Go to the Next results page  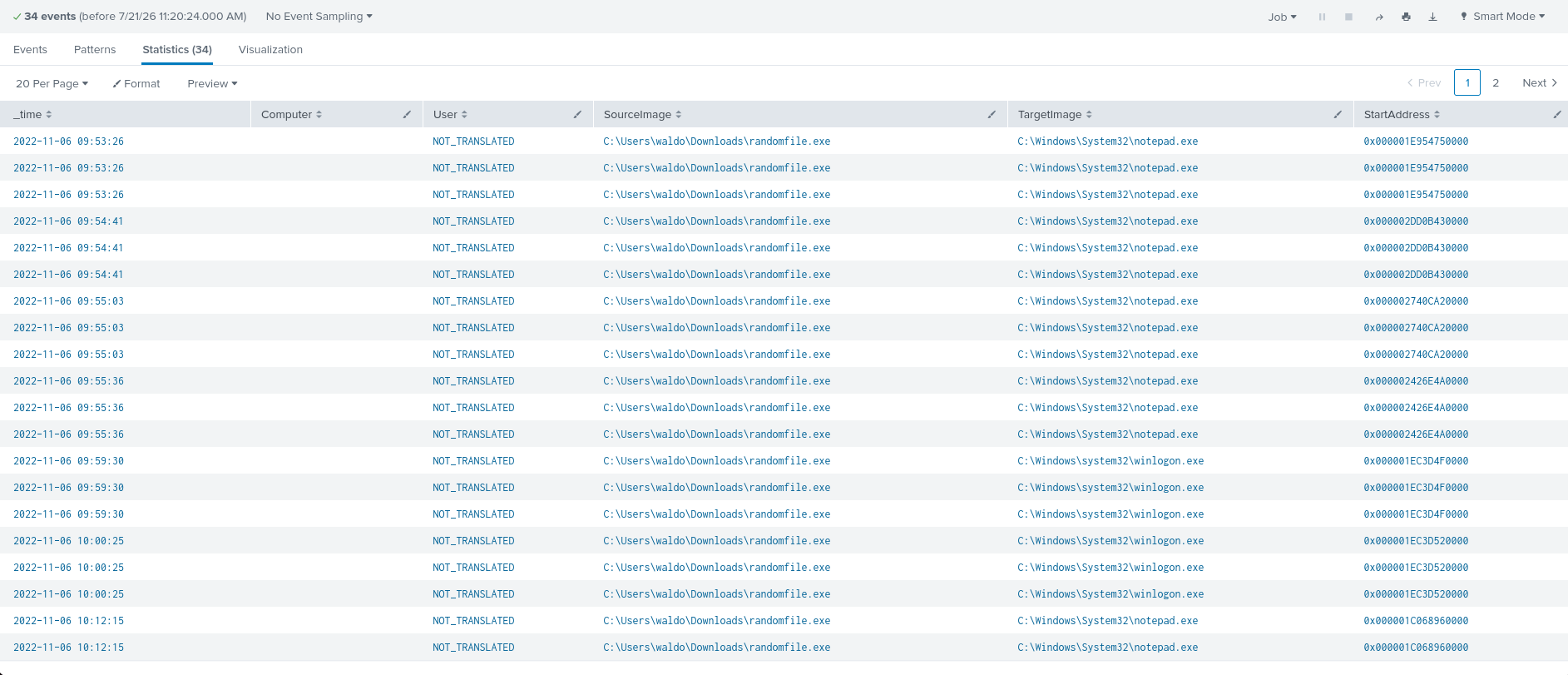pos(1540,82)
